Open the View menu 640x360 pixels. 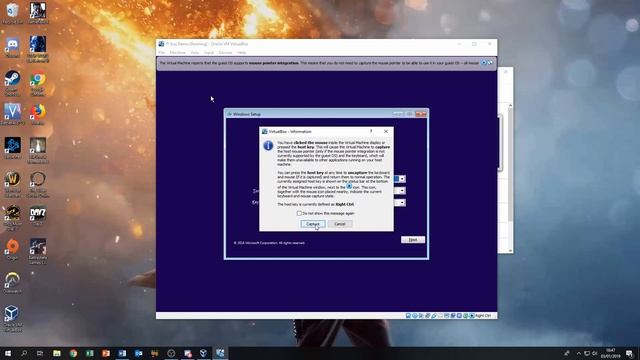195,53
